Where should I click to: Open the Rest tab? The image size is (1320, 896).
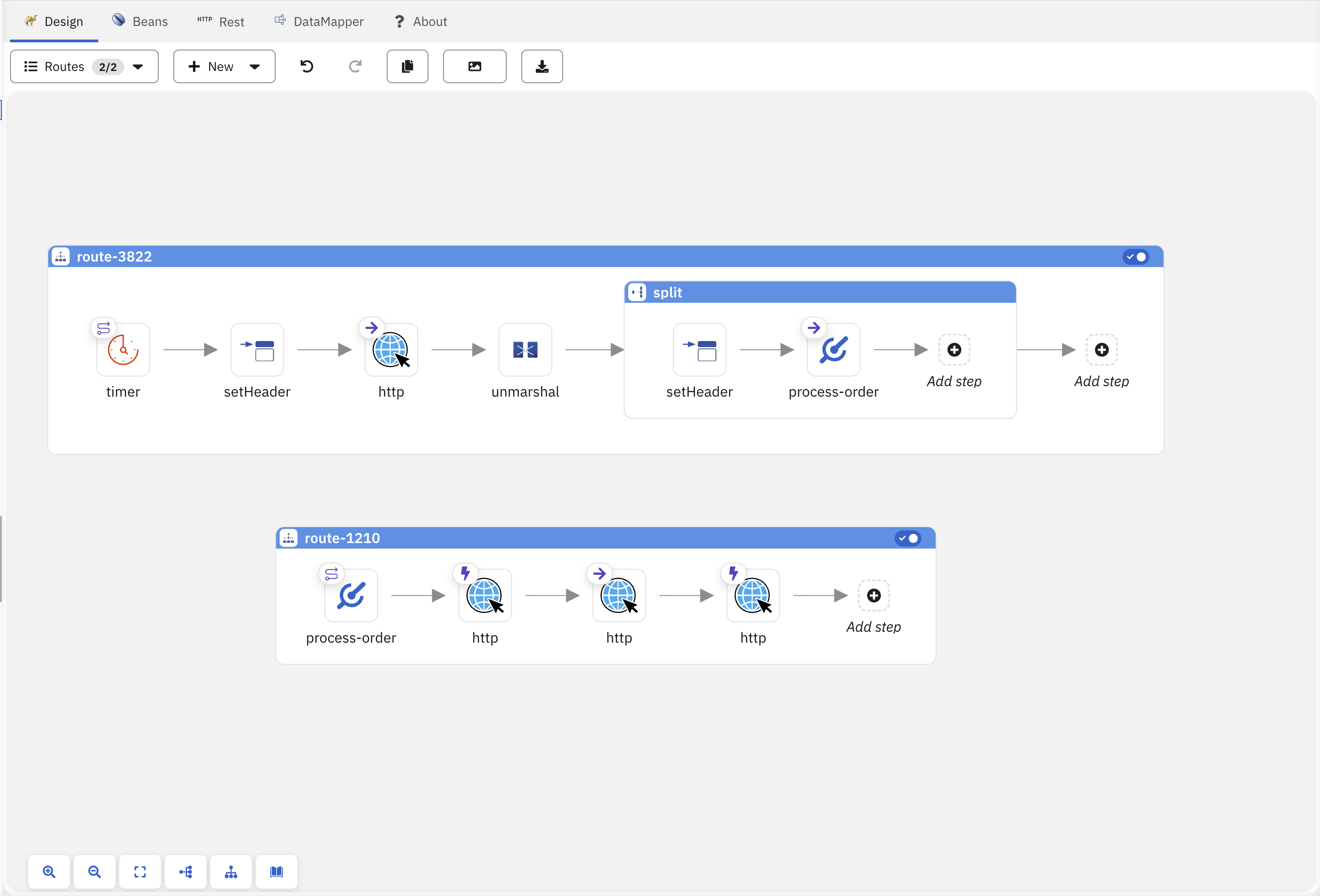(220, 21)
